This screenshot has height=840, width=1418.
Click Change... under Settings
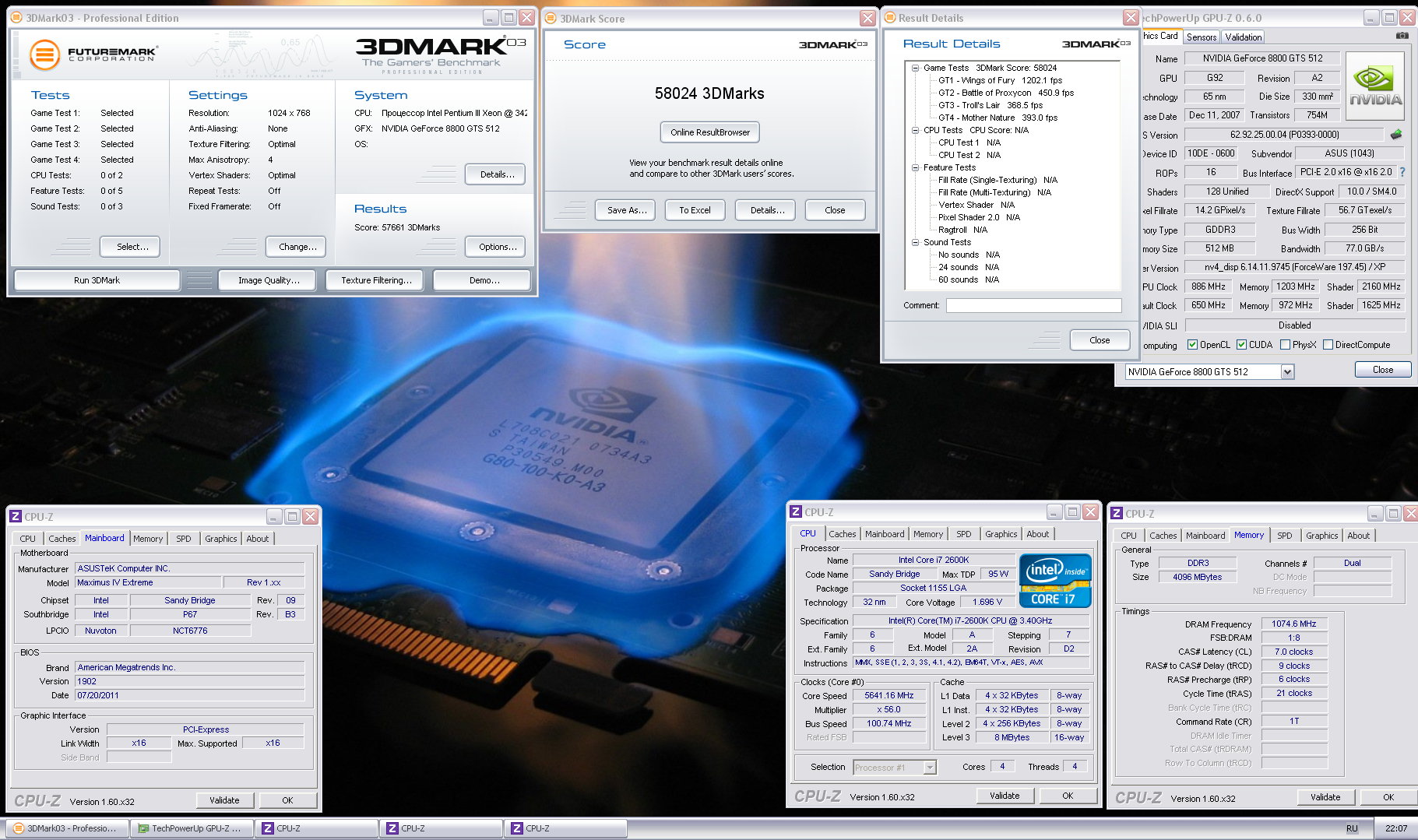tap(297, 247)
